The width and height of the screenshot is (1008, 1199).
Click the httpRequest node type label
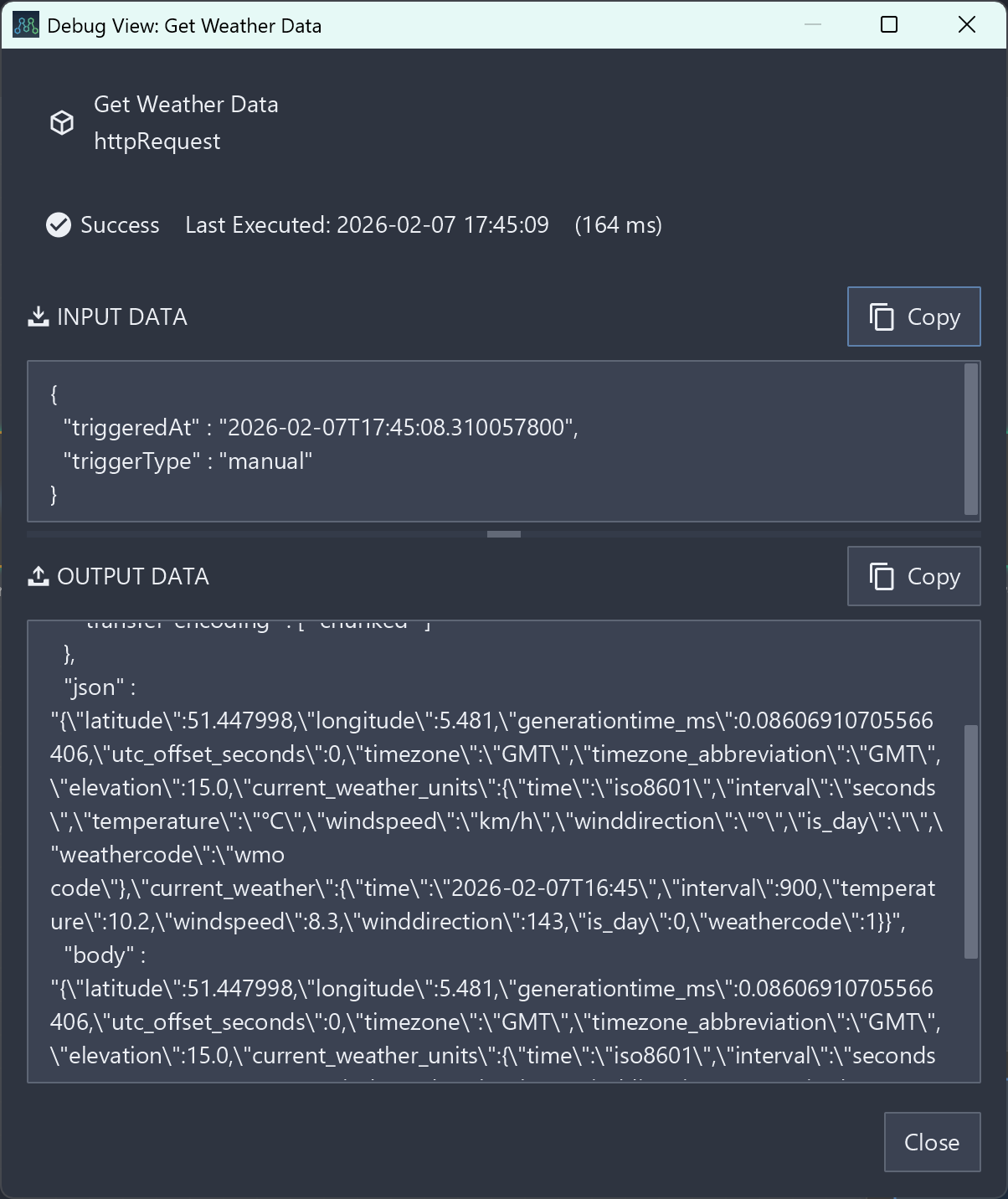point(156,141)
